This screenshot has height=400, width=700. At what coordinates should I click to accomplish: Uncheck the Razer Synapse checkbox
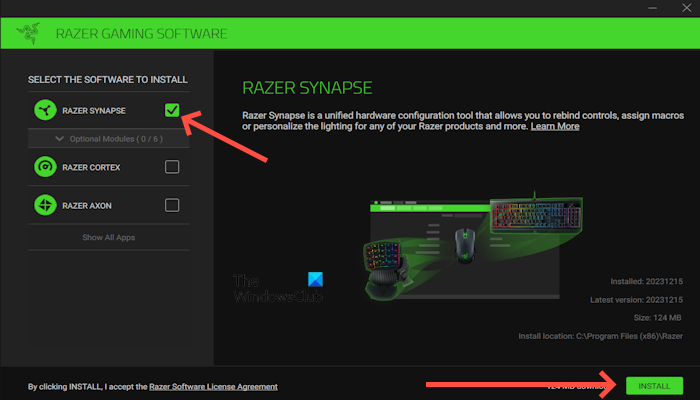[172, 110]
